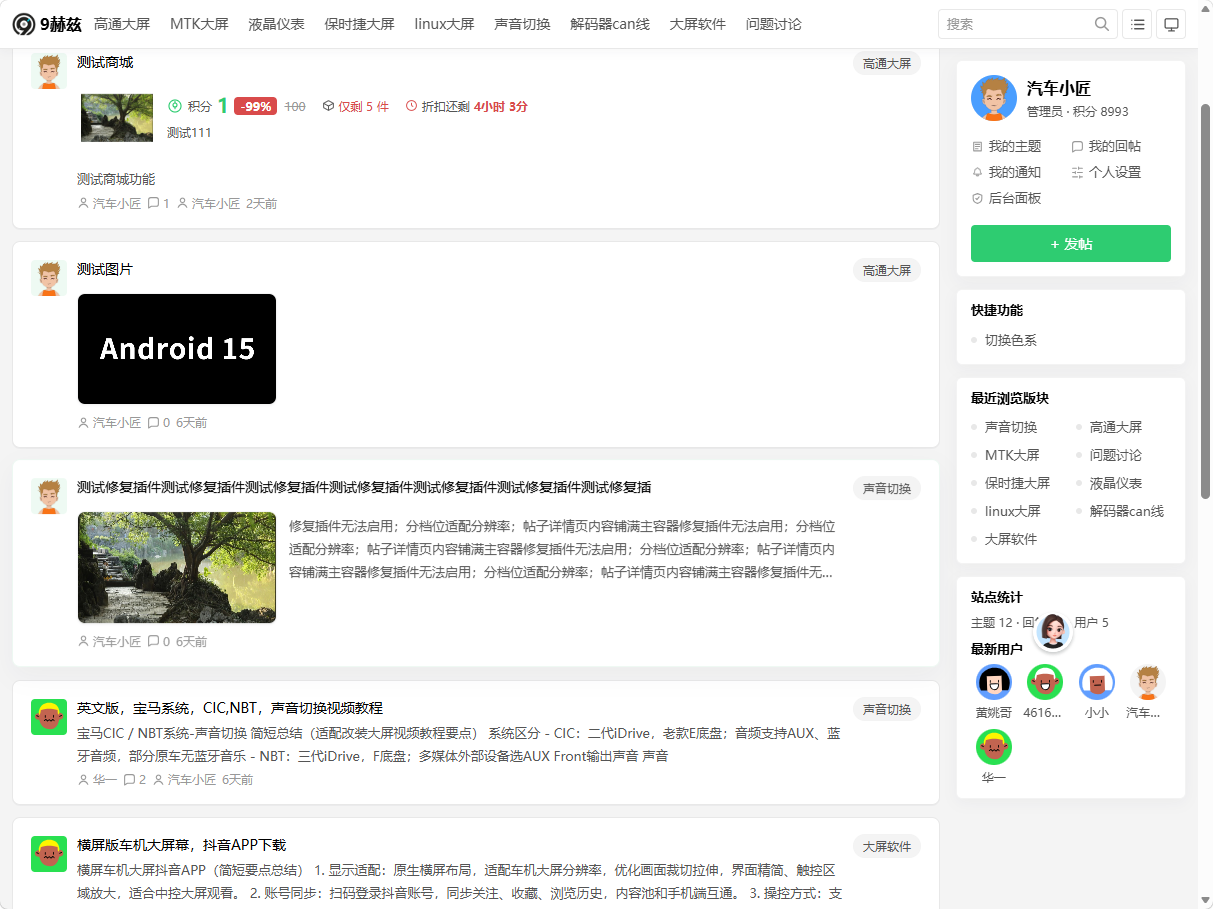This screenshot has width=1213, height=909.
Task: Open 问题讨论 in 最近浏览版块
Action: tap(1116, 455)
